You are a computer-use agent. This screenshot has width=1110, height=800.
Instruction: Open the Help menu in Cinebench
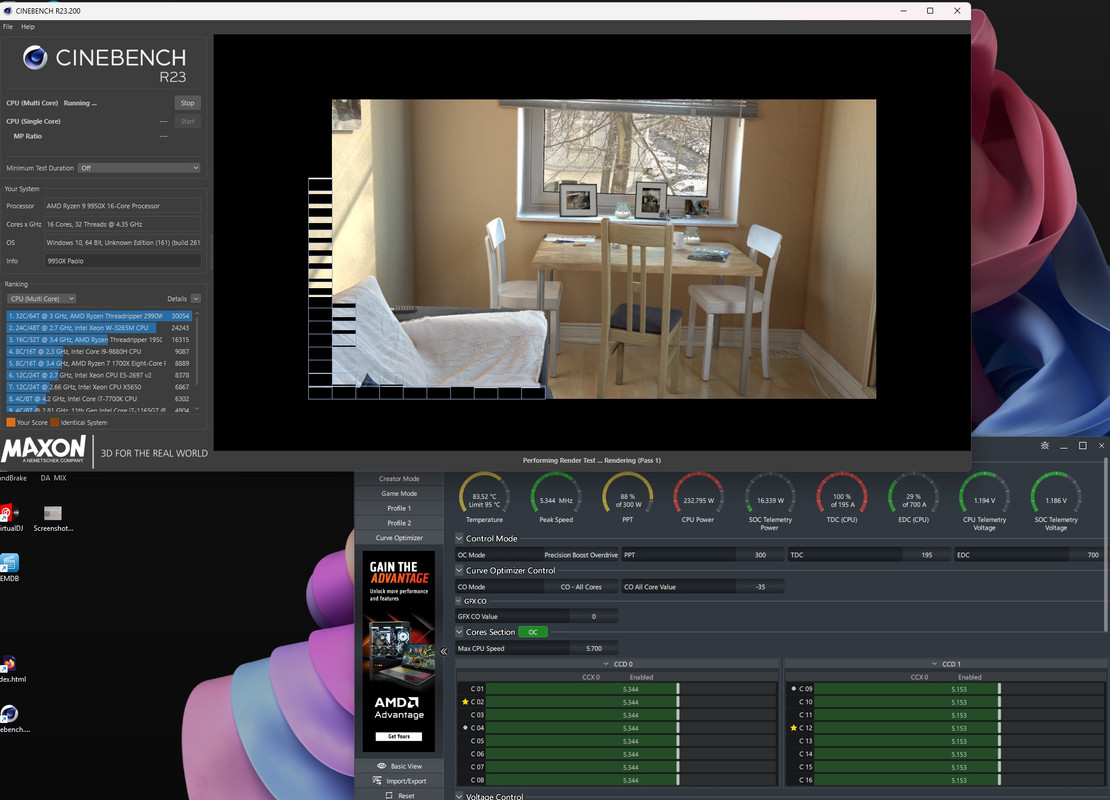tap(28, 27)
